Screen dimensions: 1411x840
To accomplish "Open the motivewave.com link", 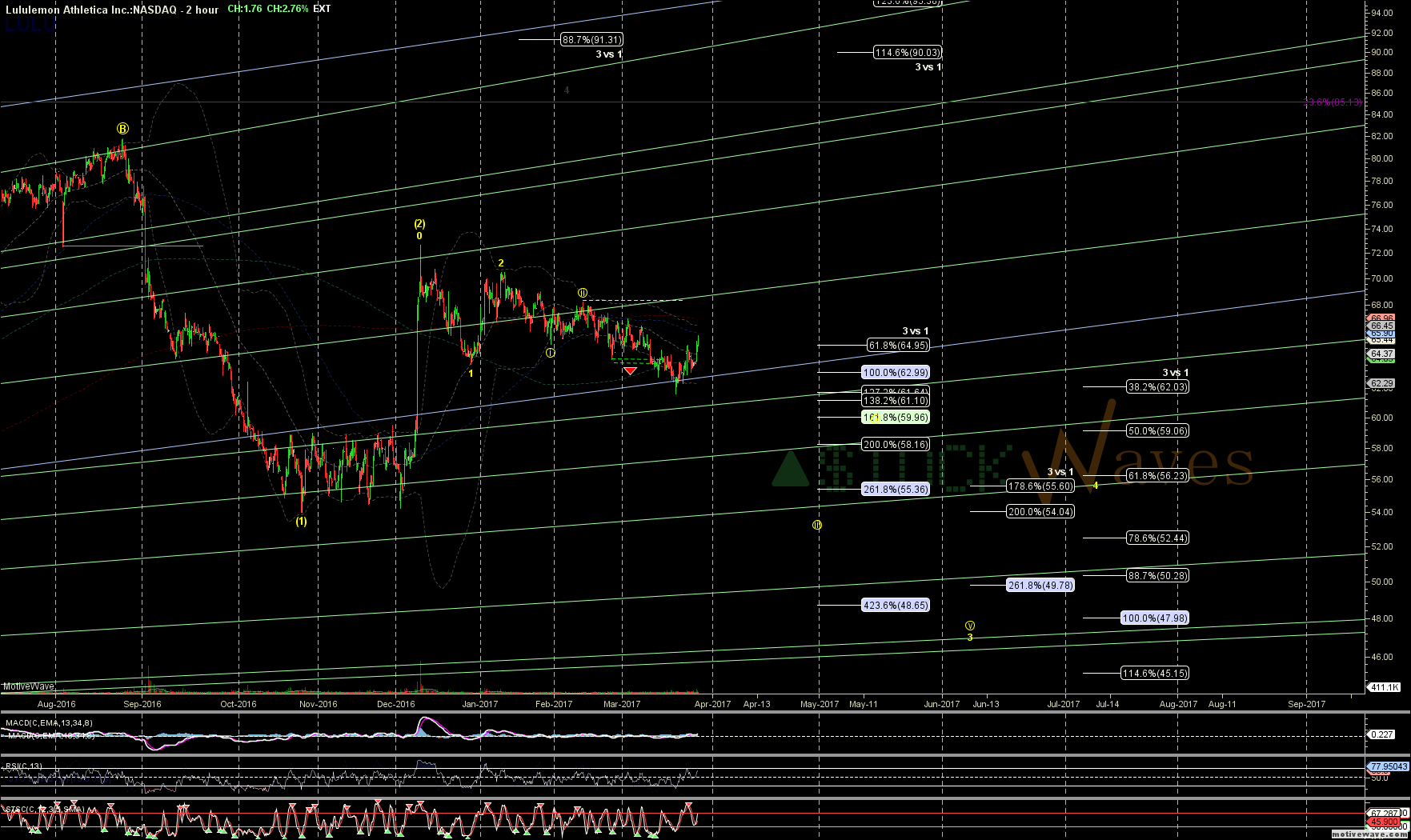I will [1370, 834].
